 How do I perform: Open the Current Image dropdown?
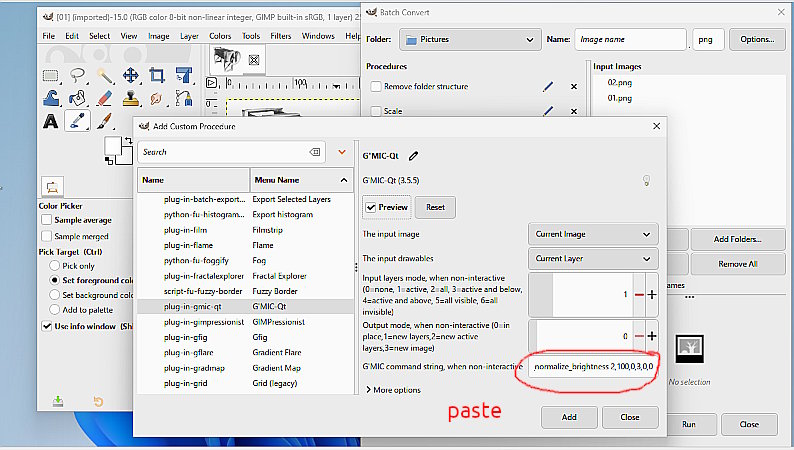tap(592, 234)
